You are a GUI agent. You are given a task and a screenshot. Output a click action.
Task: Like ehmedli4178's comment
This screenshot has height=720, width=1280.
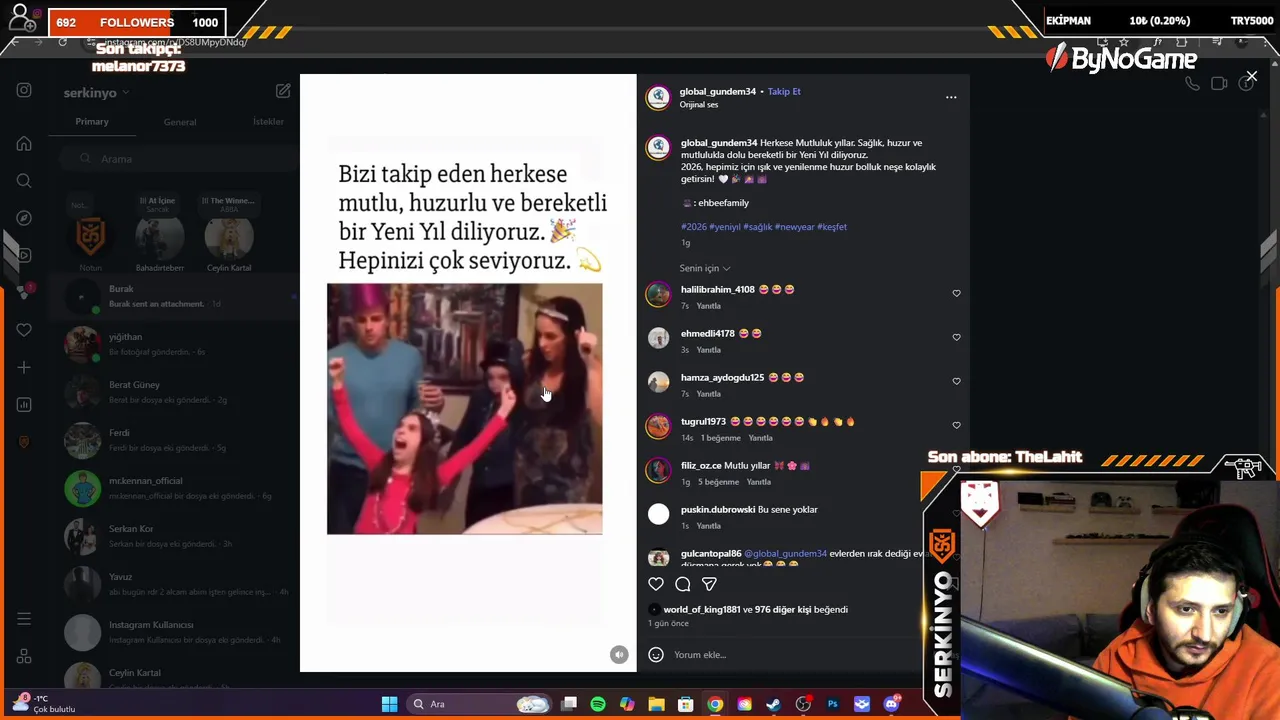click(956, 337)
